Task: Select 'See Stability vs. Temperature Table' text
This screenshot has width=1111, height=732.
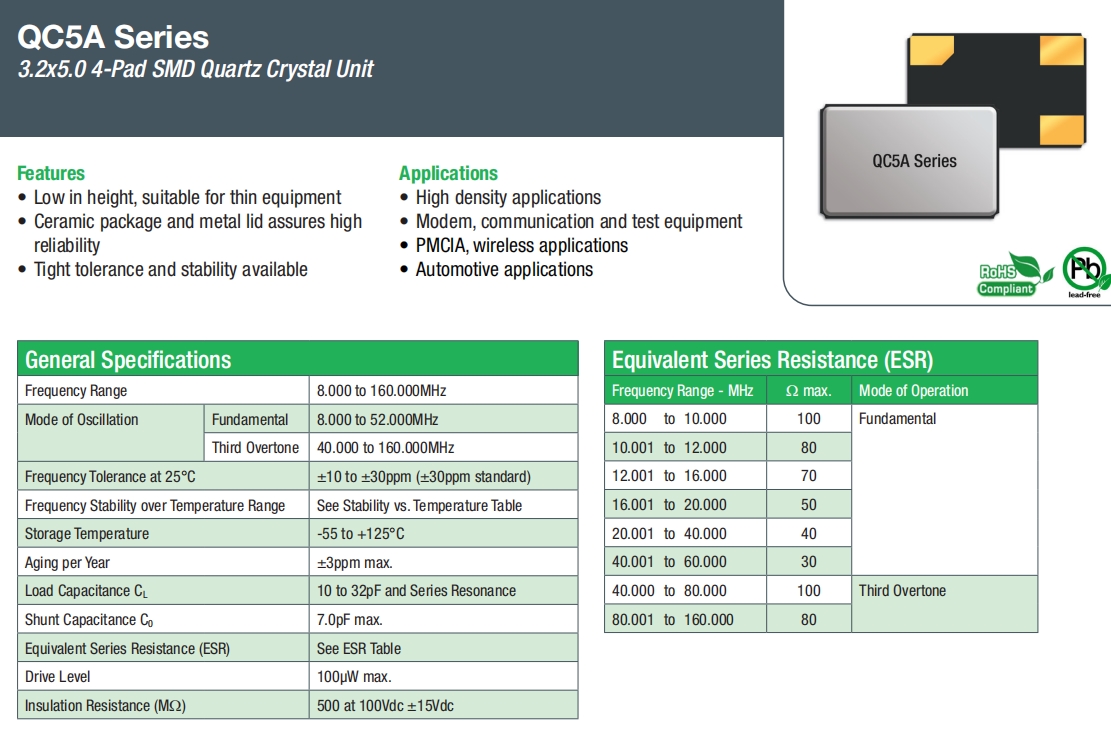Action: point(419,505)
